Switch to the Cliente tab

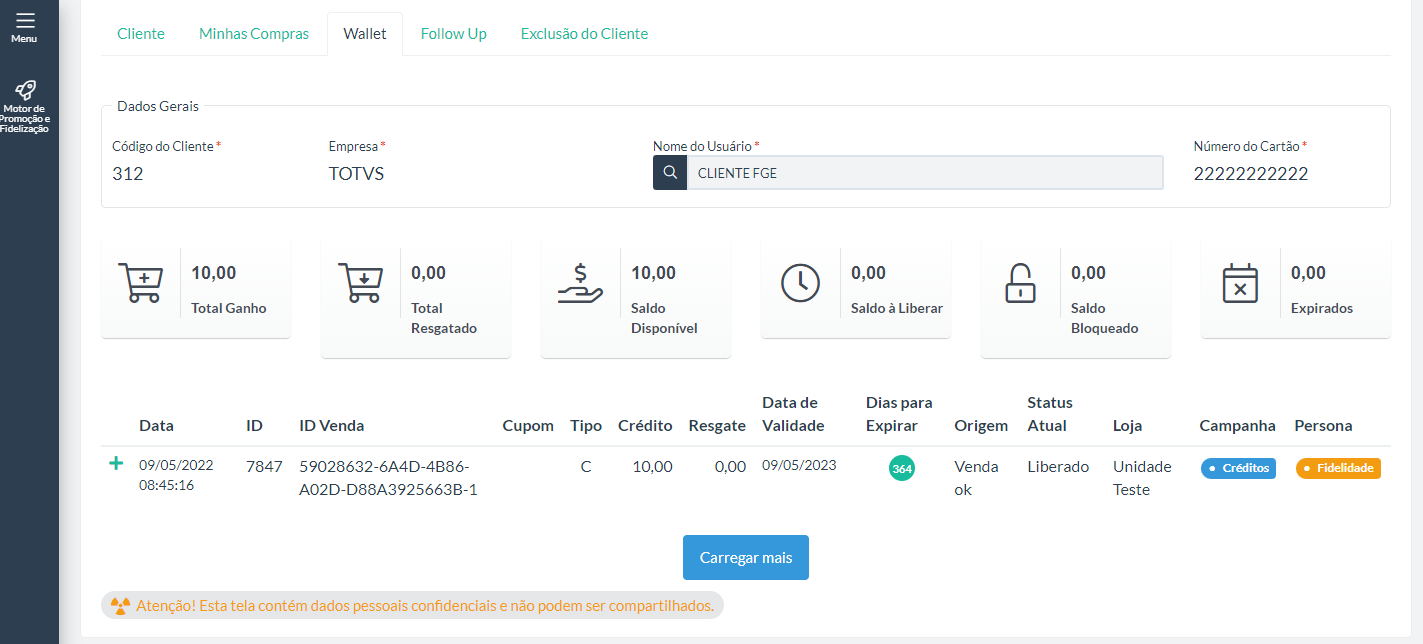(x=141, y=34)
